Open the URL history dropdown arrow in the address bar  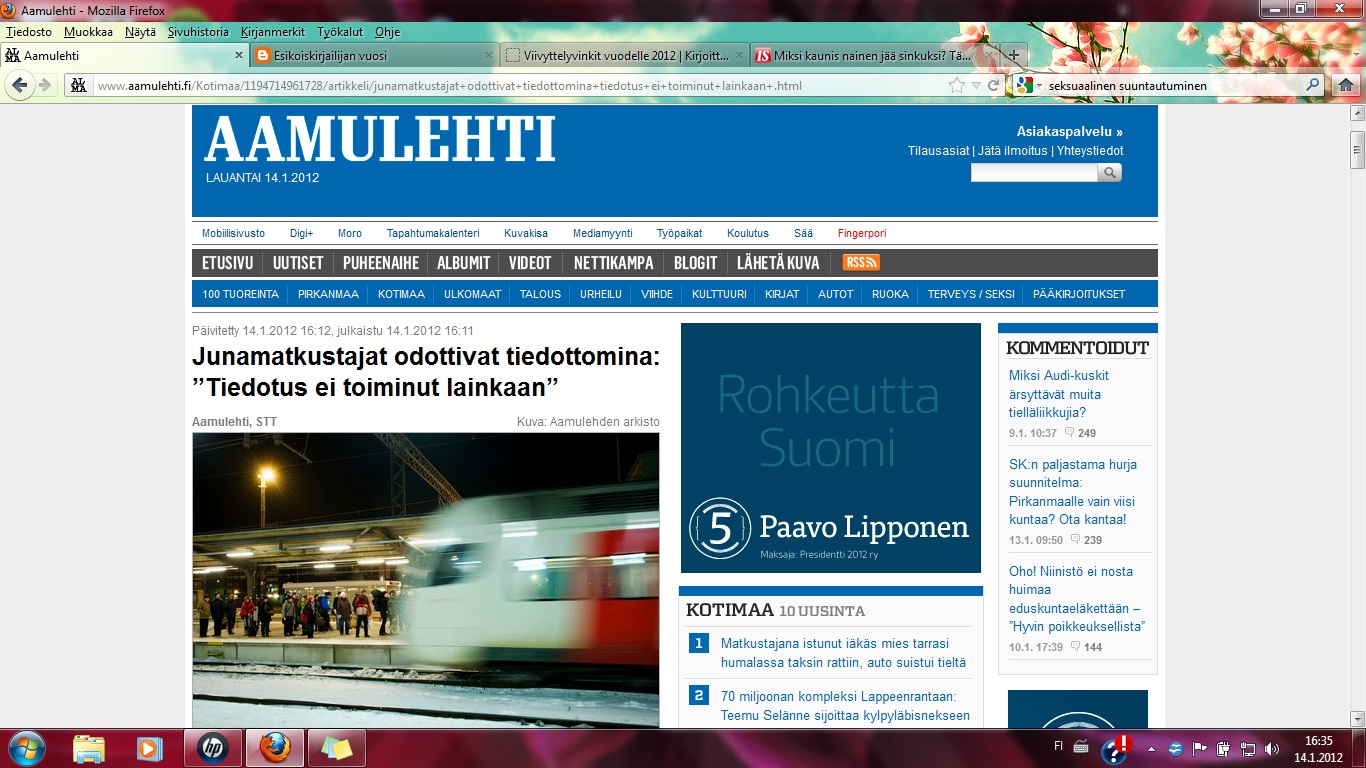977,86
